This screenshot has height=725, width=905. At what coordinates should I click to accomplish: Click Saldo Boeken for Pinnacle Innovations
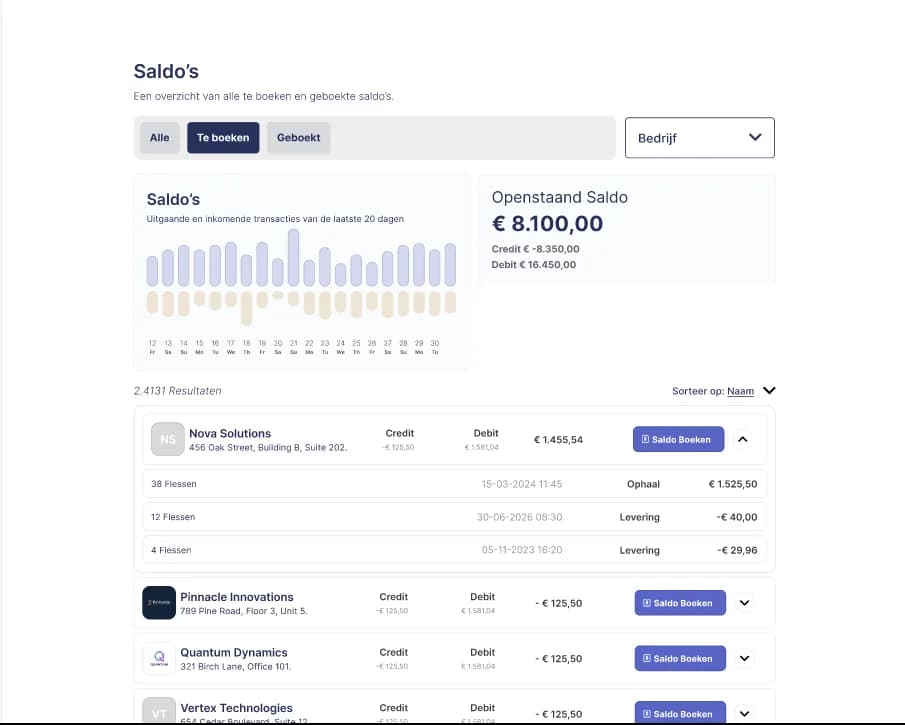[680, 603]
